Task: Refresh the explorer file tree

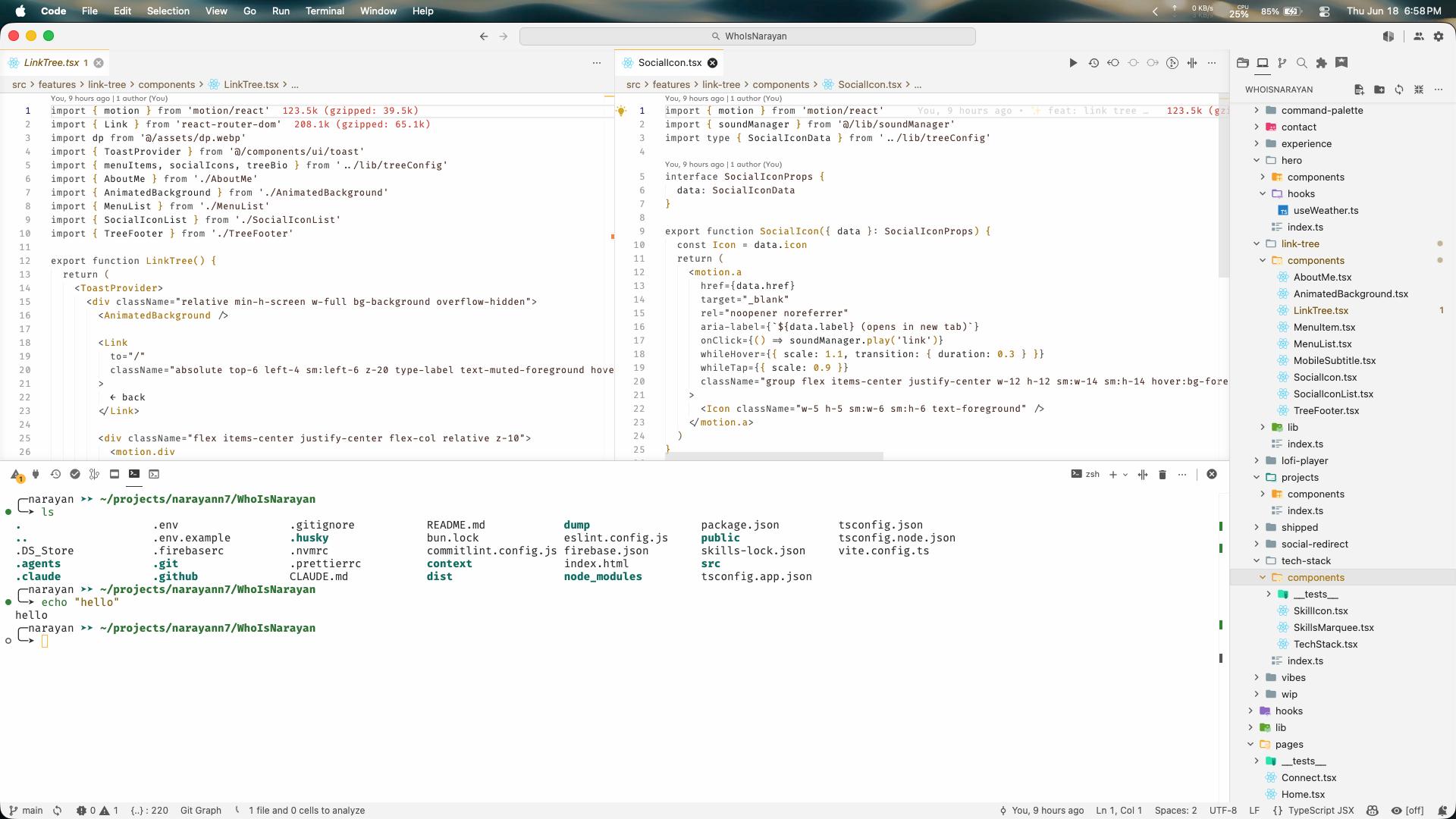Action: [x=1399, y=89]
